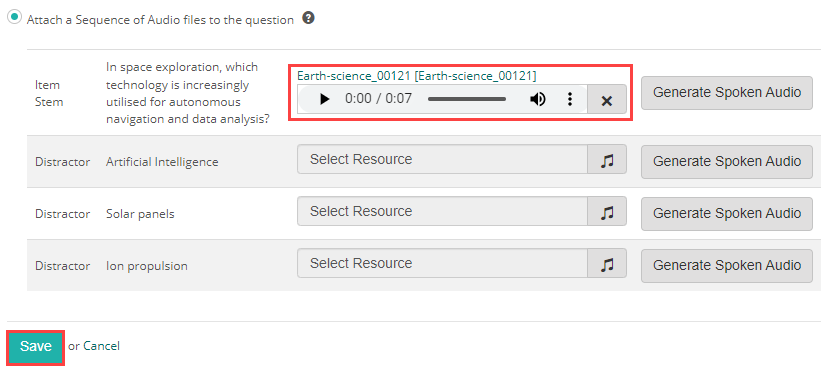This screenshot has width=827, height=373.
Task: Click the Item Stem question text
Action: tap(188, 93)
